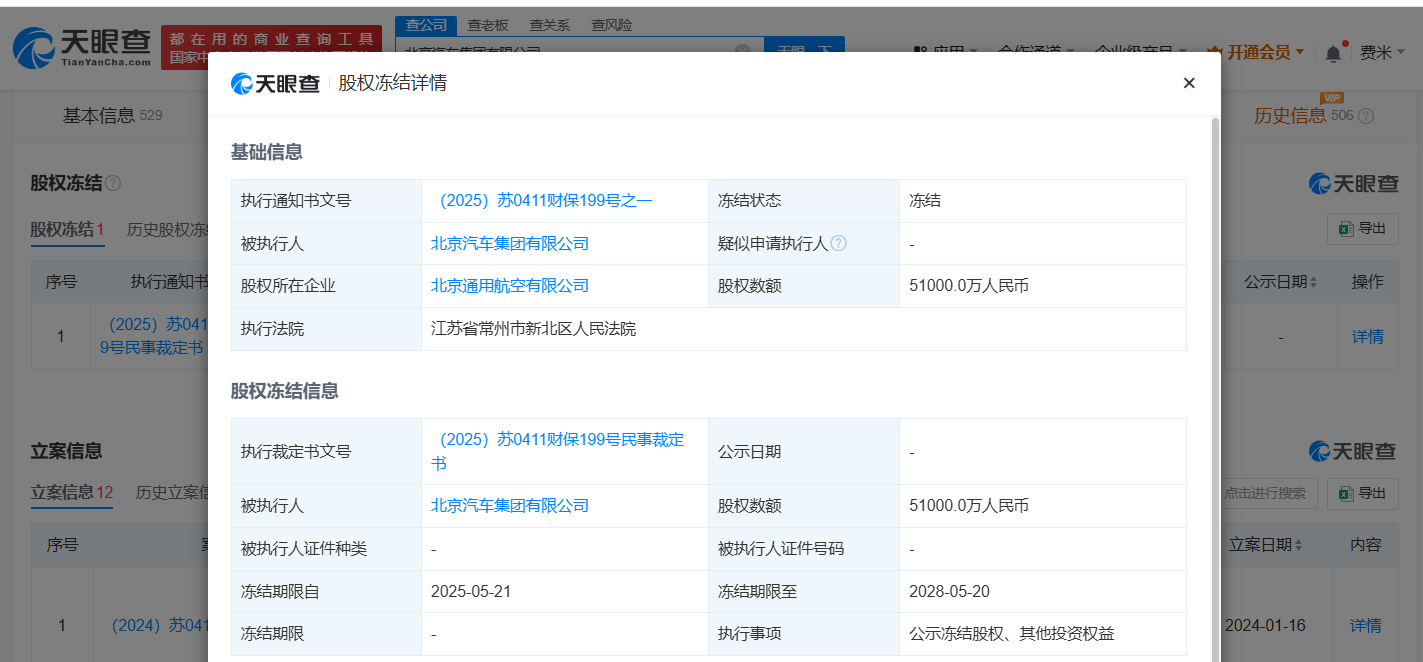Click 详情 link in 股权冻结 table row

[x=1368, y=337]
